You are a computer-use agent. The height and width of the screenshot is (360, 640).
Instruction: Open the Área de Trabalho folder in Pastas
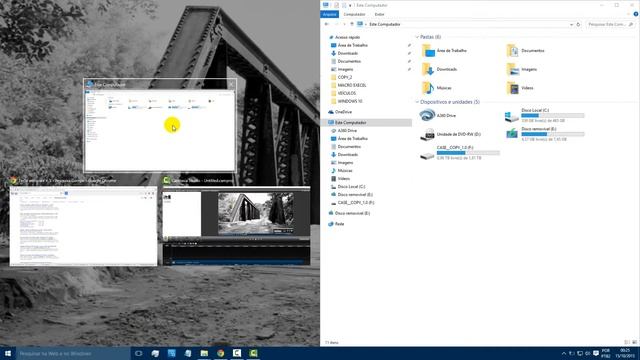444,51
